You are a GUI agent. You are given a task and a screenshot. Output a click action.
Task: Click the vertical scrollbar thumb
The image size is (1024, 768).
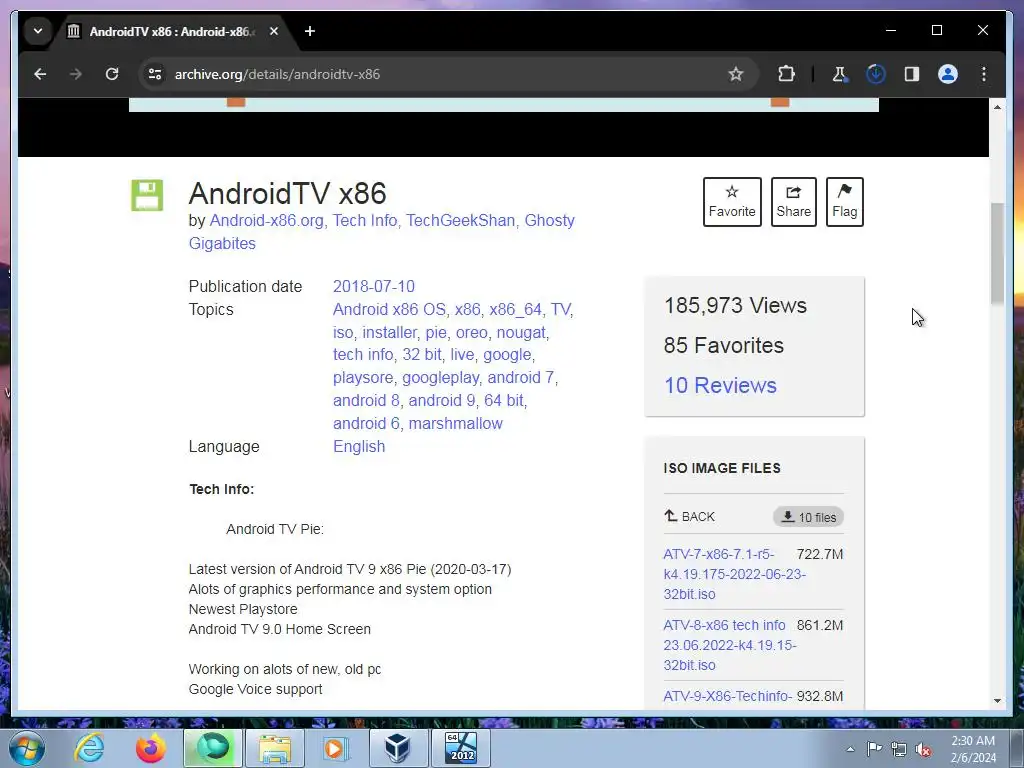click(997, 253)
